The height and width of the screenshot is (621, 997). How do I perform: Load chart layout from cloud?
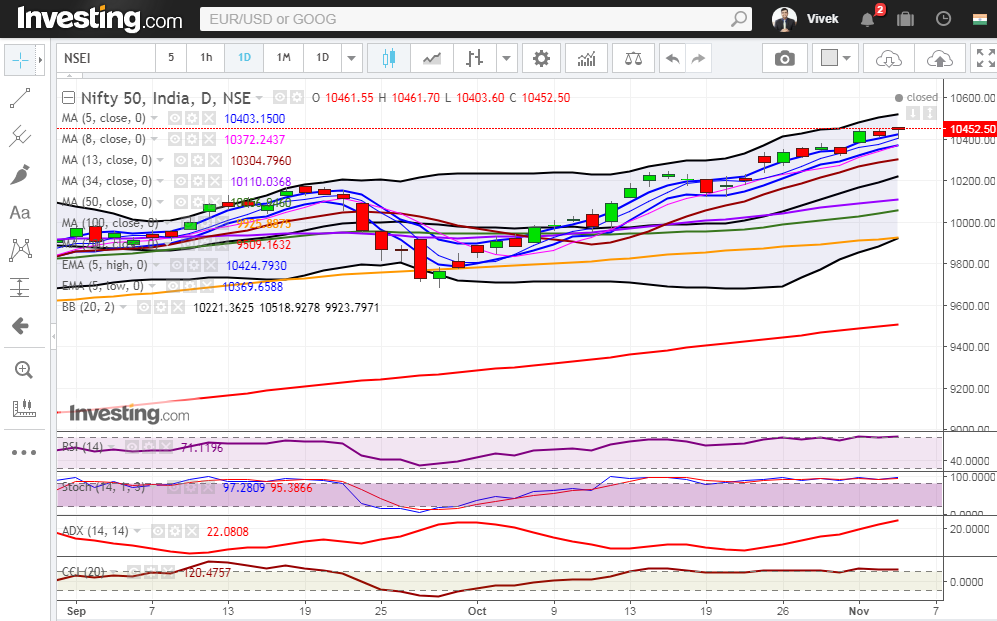tap(888, 58)
